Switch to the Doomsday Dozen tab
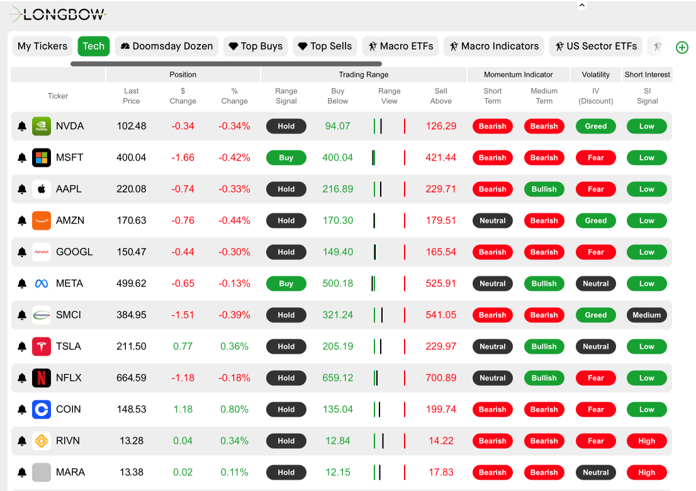The width and height of the screenshot is (696, 491). point(166,46)
